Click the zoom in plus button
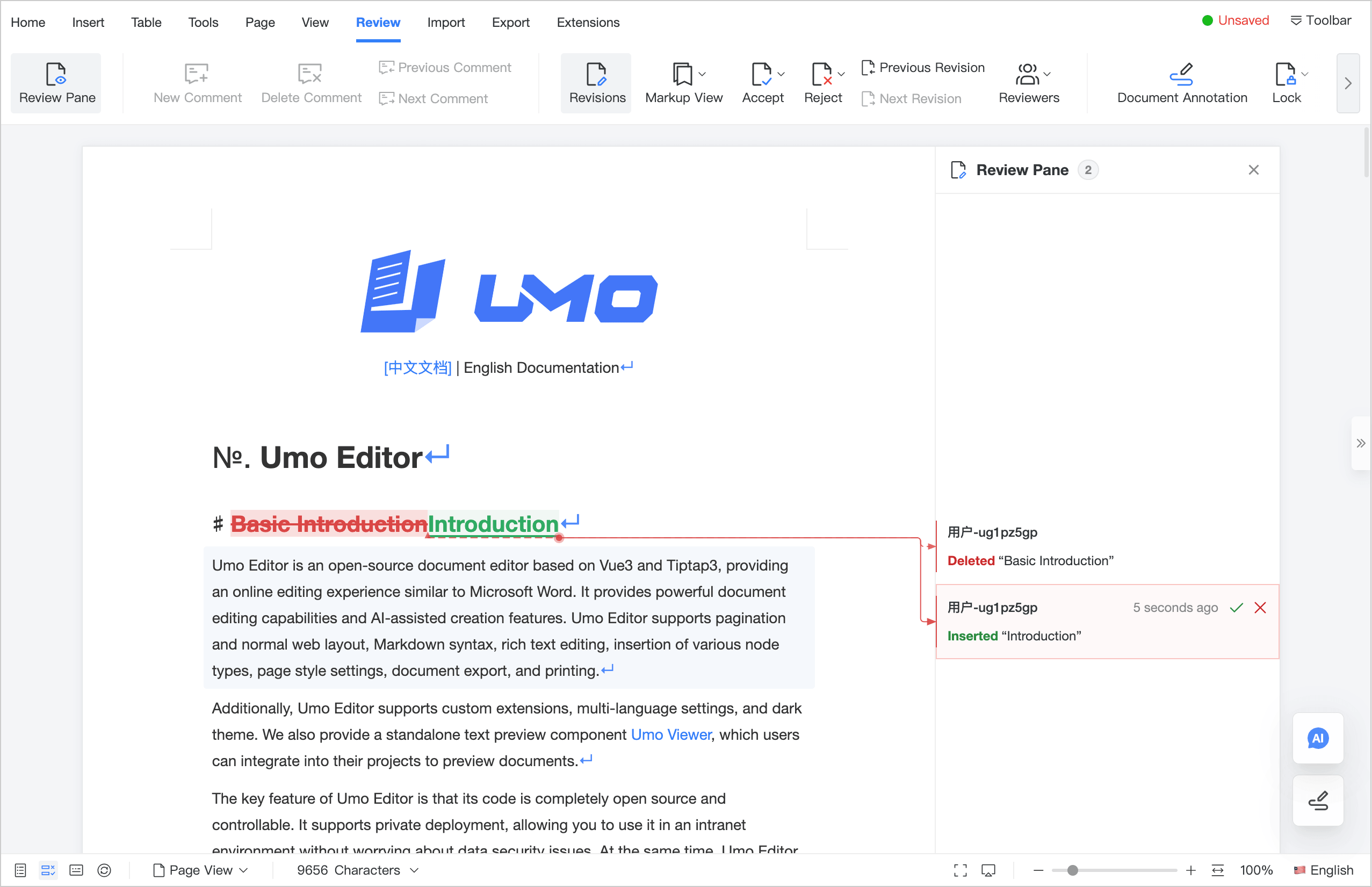 click(x=1190, y=870)
